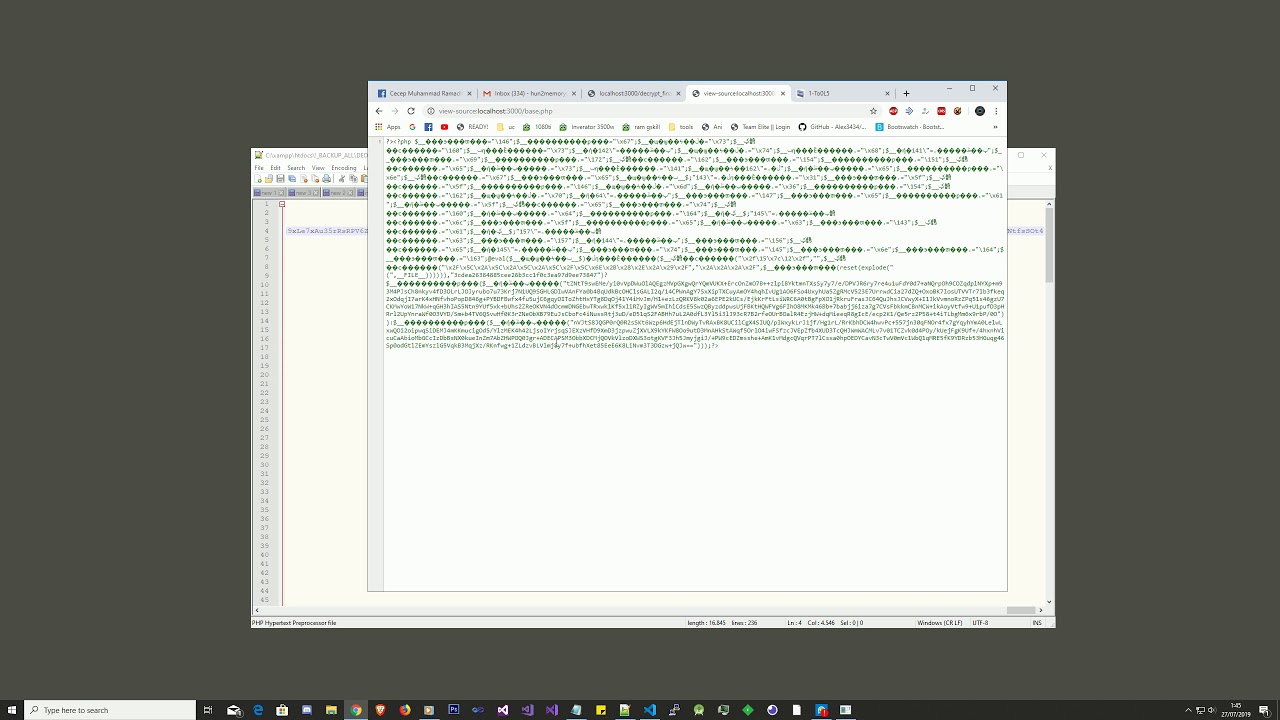Open the READY! bookmark

tap(472, 127)
